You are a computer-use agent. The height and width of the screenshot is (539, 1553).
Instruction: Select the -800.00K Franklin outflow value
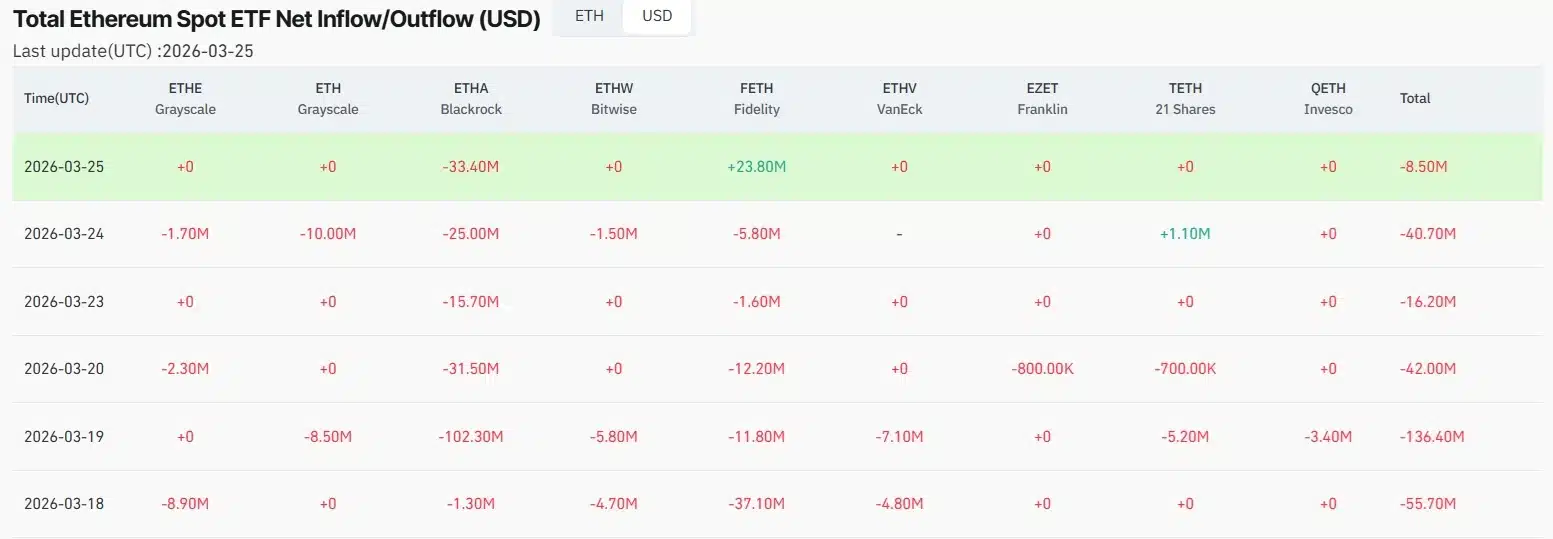tap(1042, 368)
